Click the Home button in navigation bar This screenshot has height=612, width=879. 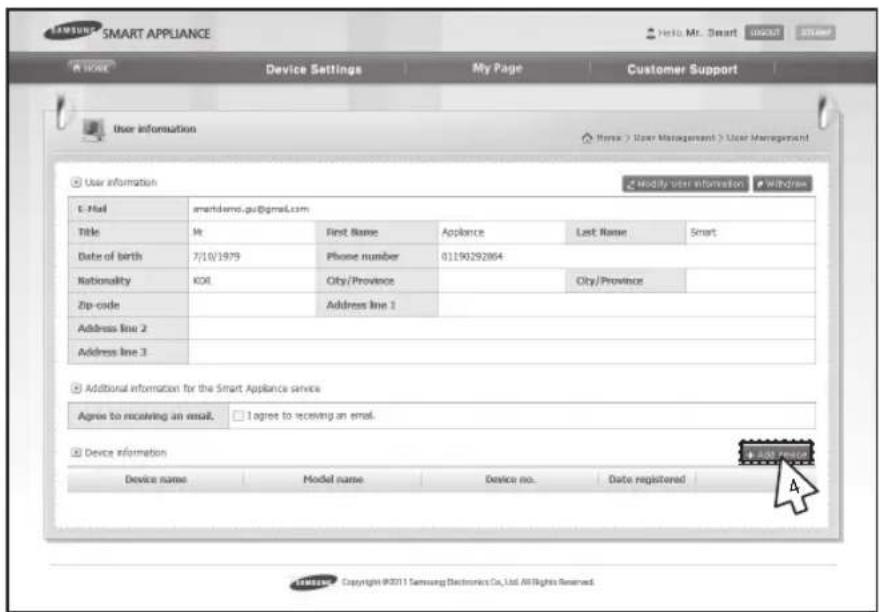[x=90, y=66]
